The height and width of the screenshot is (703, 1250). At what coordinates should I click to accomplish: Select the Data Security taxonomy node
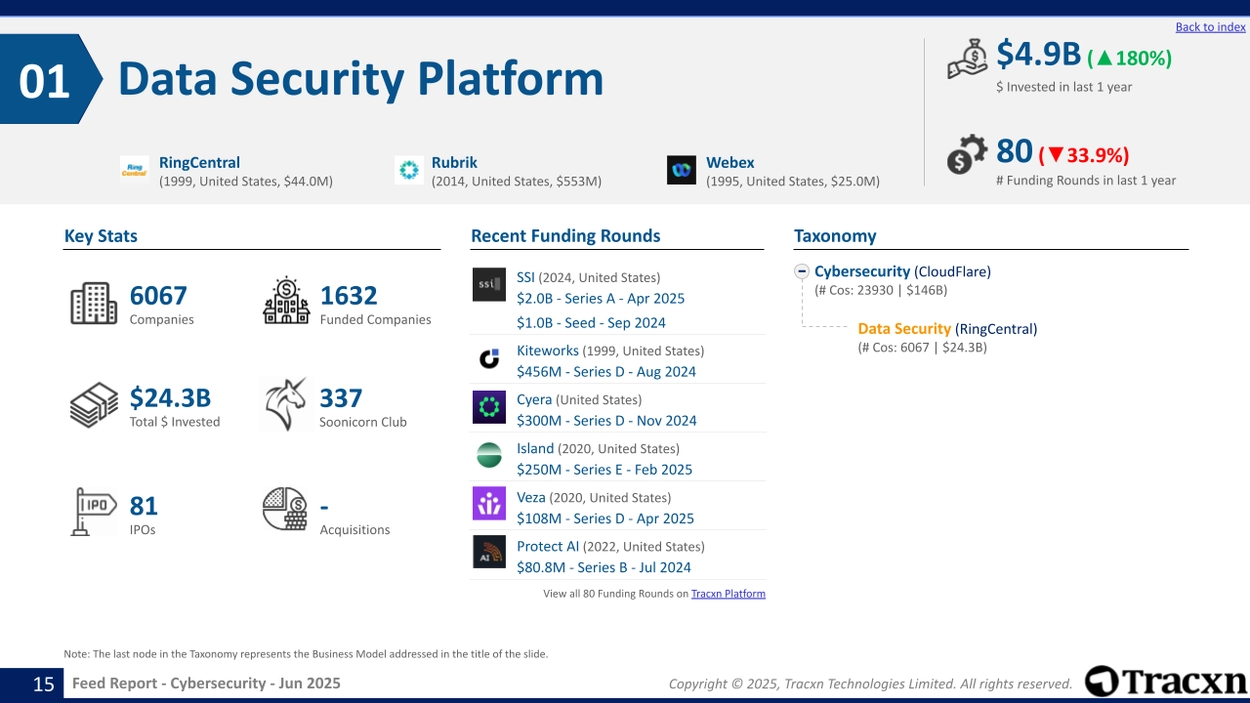(x=904, y=328)
